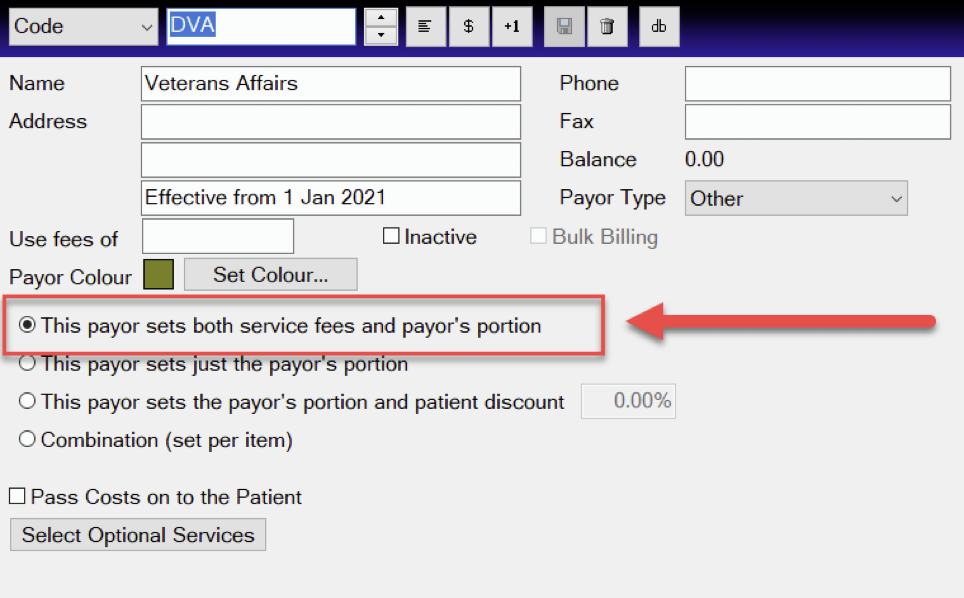Click the save disk icon
Screen dimensions: 964x598
coord(564,26)
